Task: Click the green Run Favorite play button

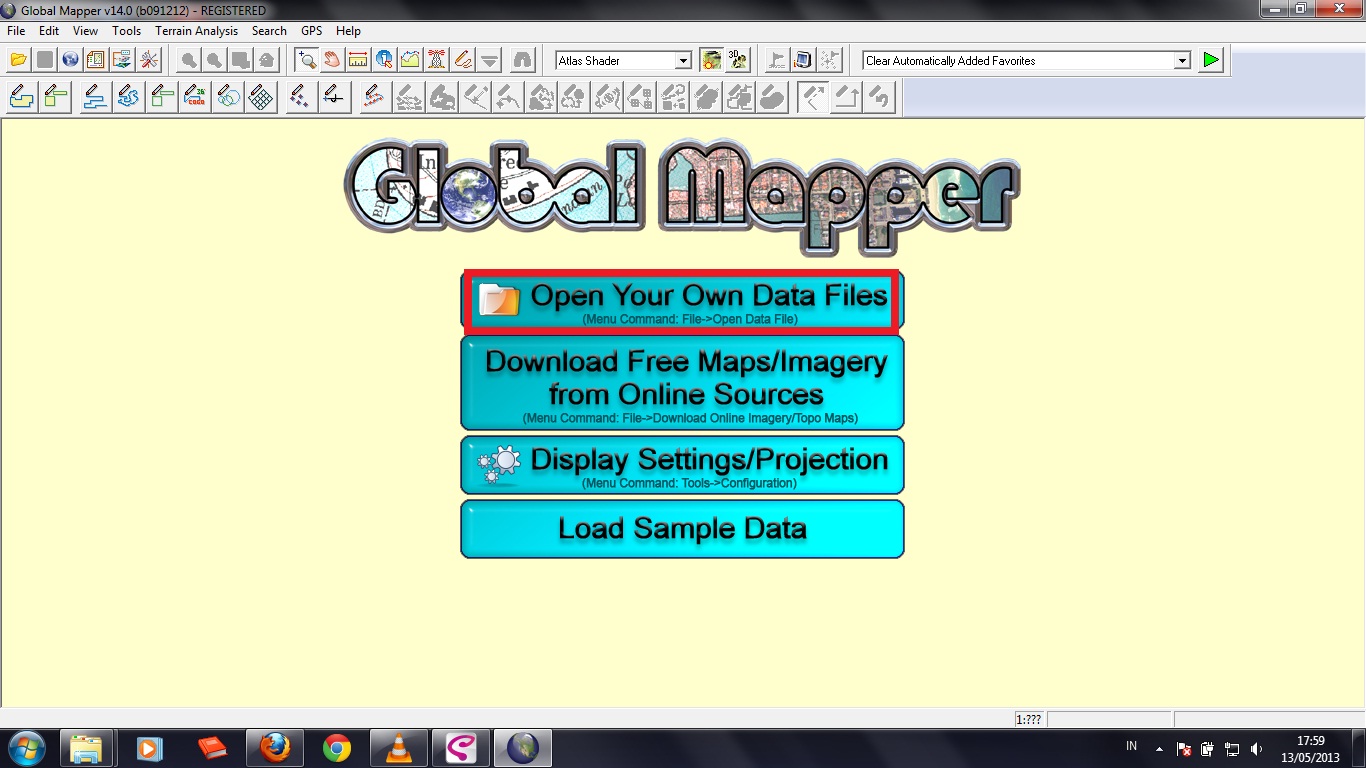Action: (1211, 60)
